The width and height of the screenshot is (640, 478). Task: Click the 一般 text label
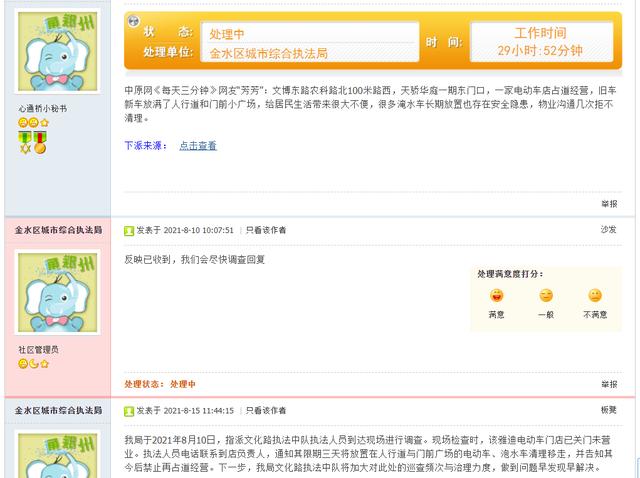pos(546,315)
